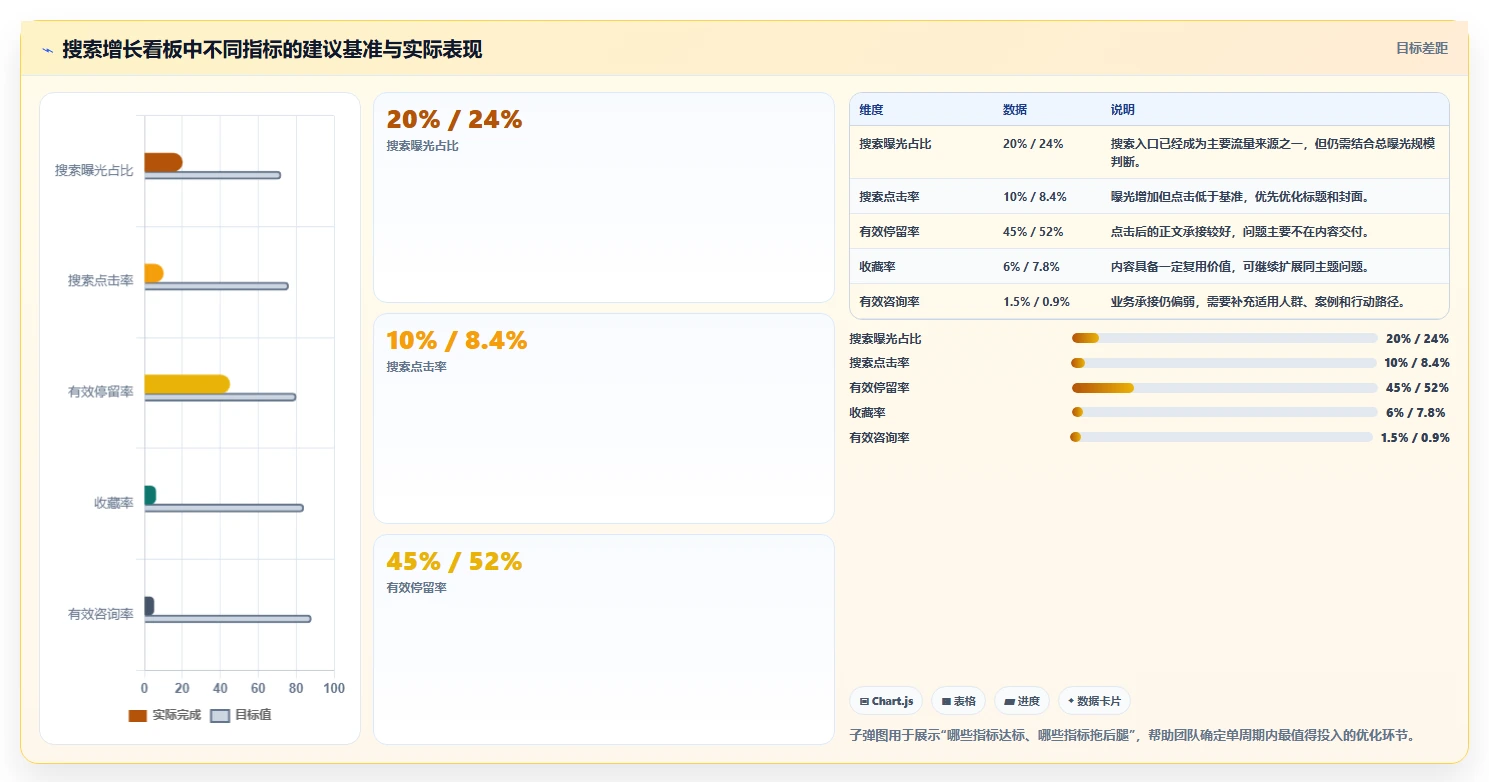Click the 有效停留率 progress bar

1224,388
